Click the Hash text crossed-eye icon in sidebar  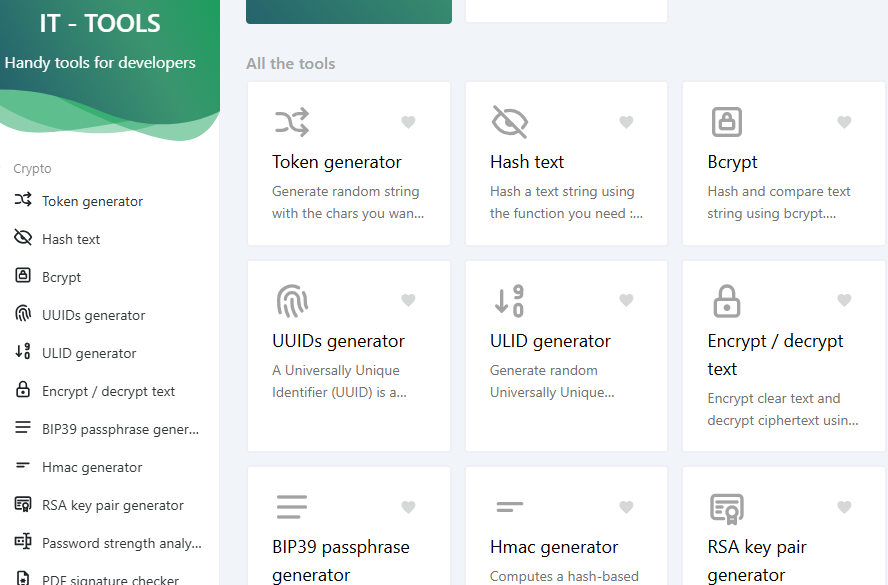click(23, 238)
